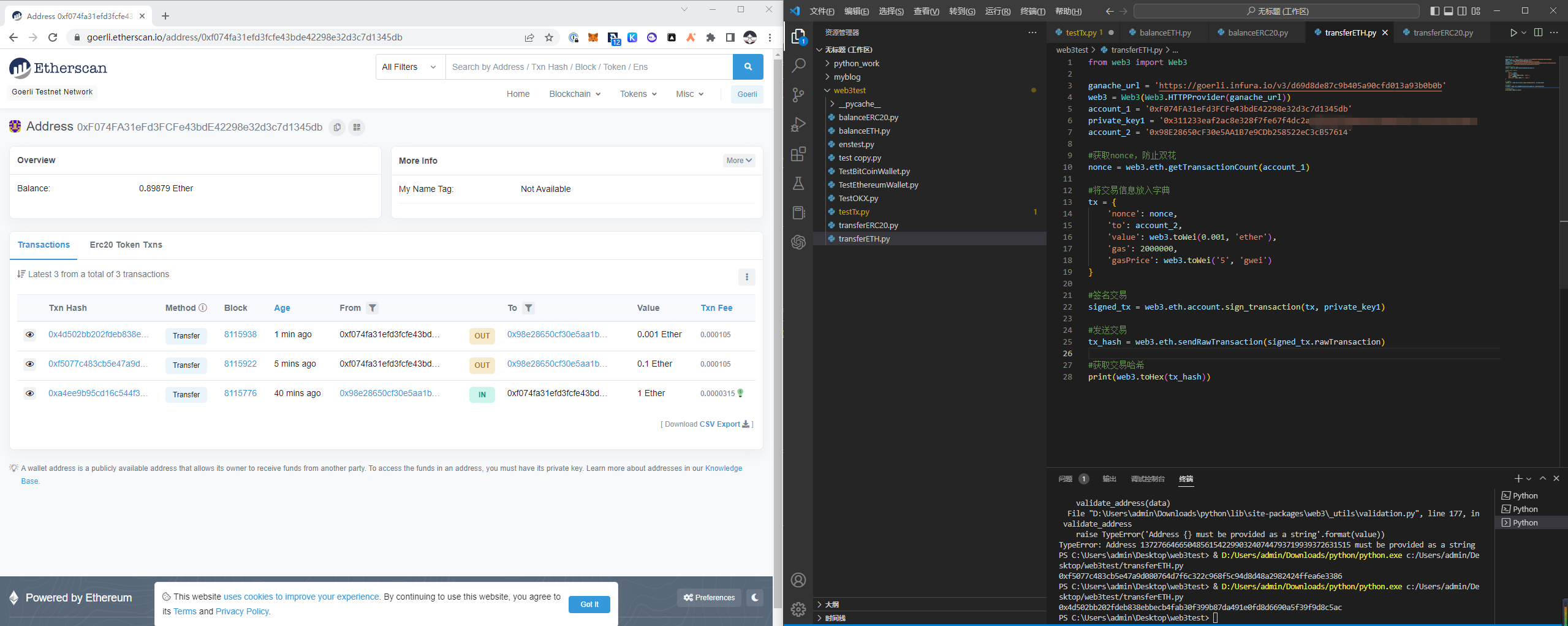
Task: Open the 终端(T) menu in VS Code
Action: (1032, 11)
